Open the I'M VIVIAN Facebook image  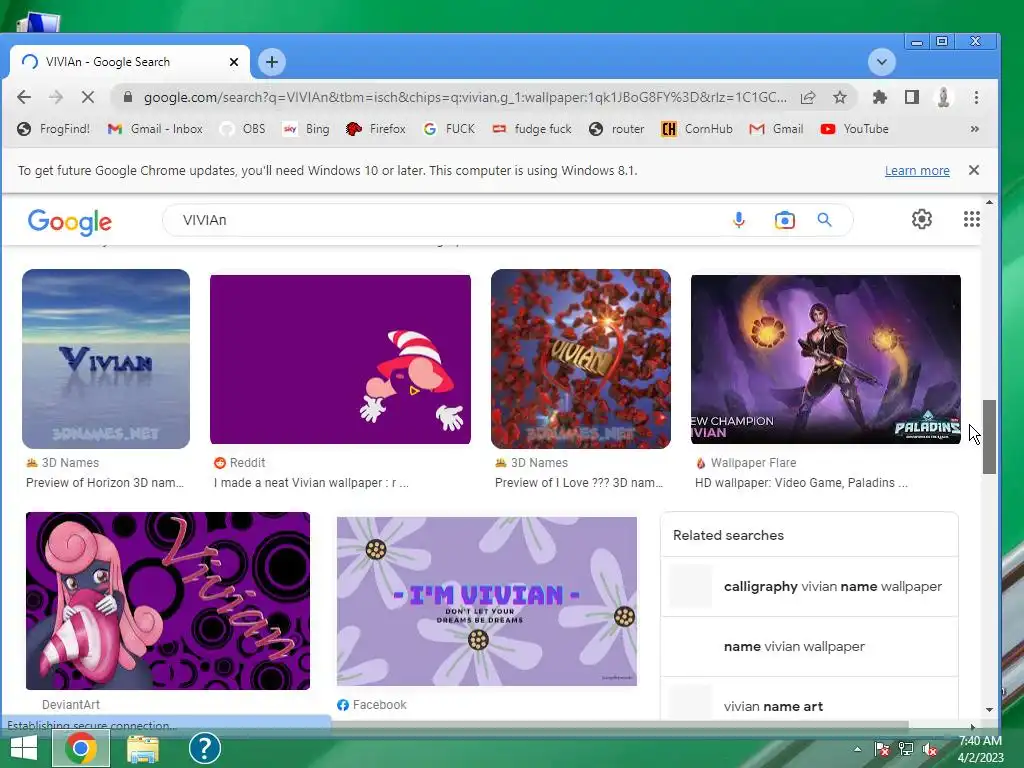pyautogui.click(x=487, y=601)
